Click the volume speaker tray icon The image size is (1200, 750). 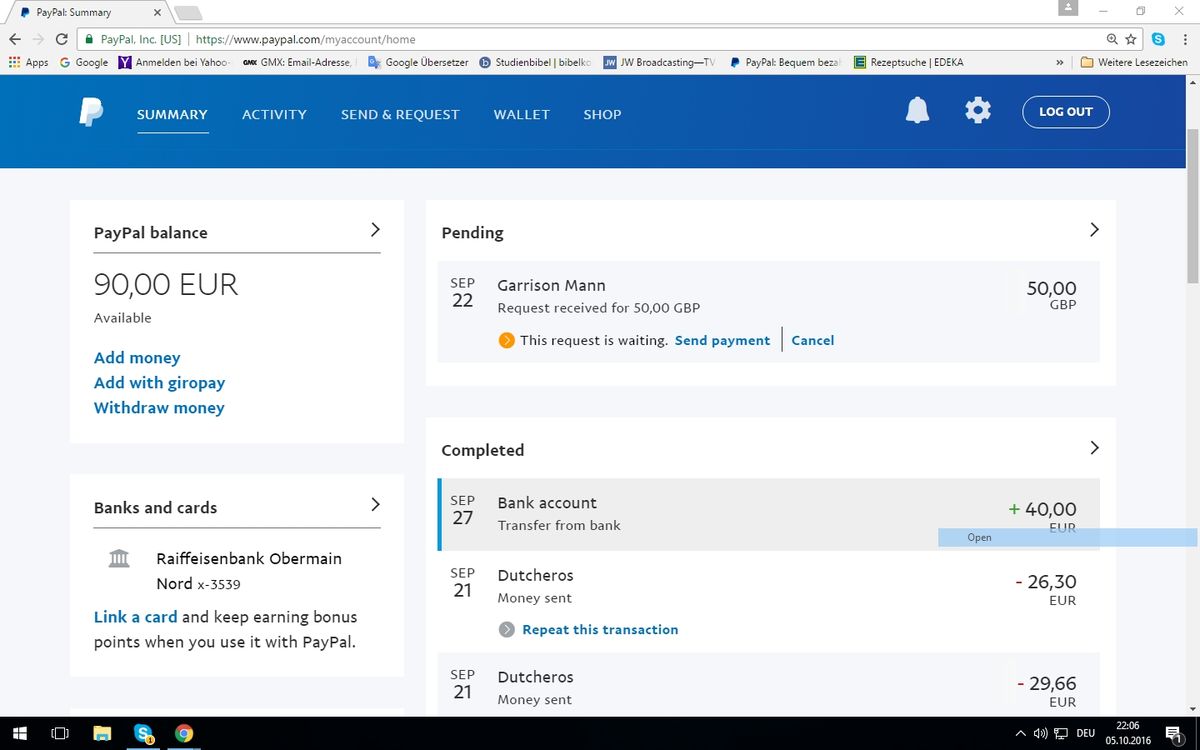(1040, 733)
